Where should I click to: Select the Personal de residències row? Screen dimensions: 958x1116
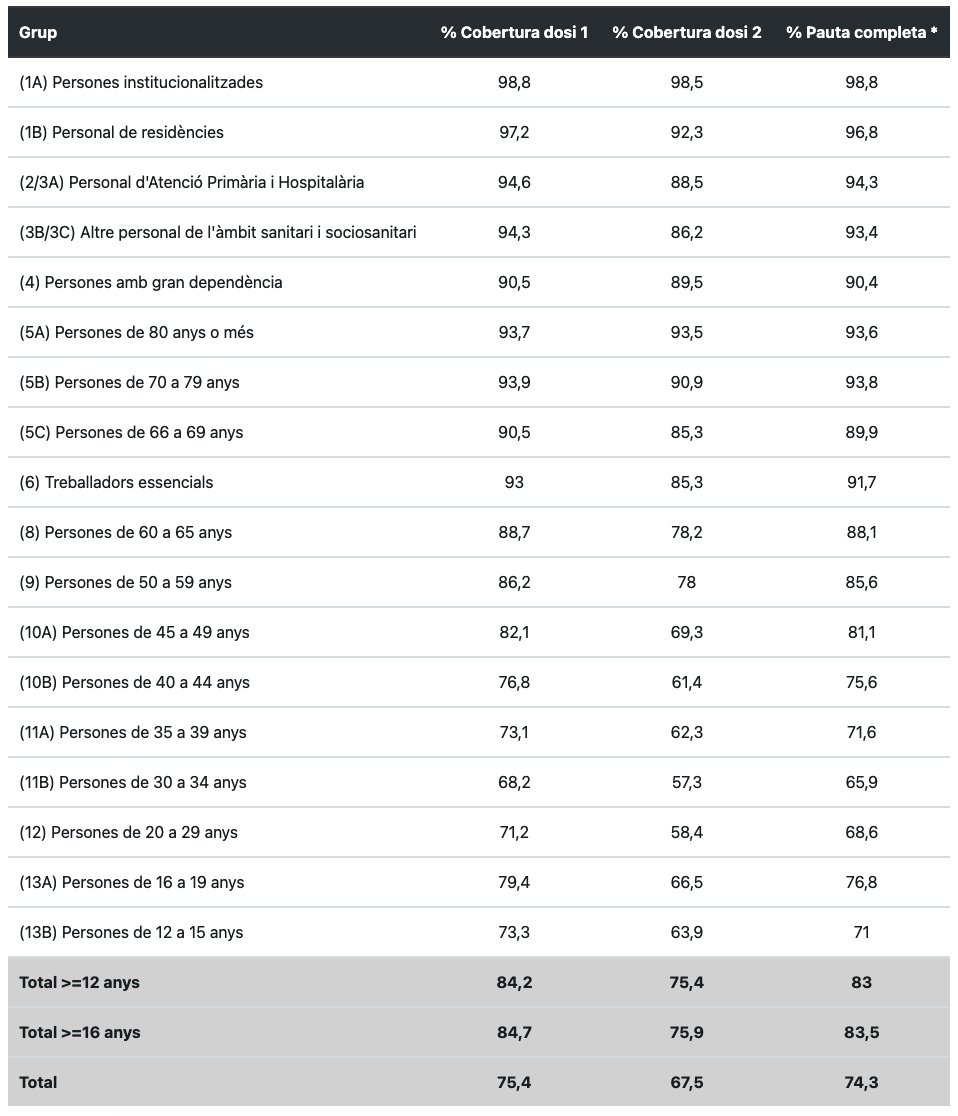pyautogui.click(x=479, y=132)
